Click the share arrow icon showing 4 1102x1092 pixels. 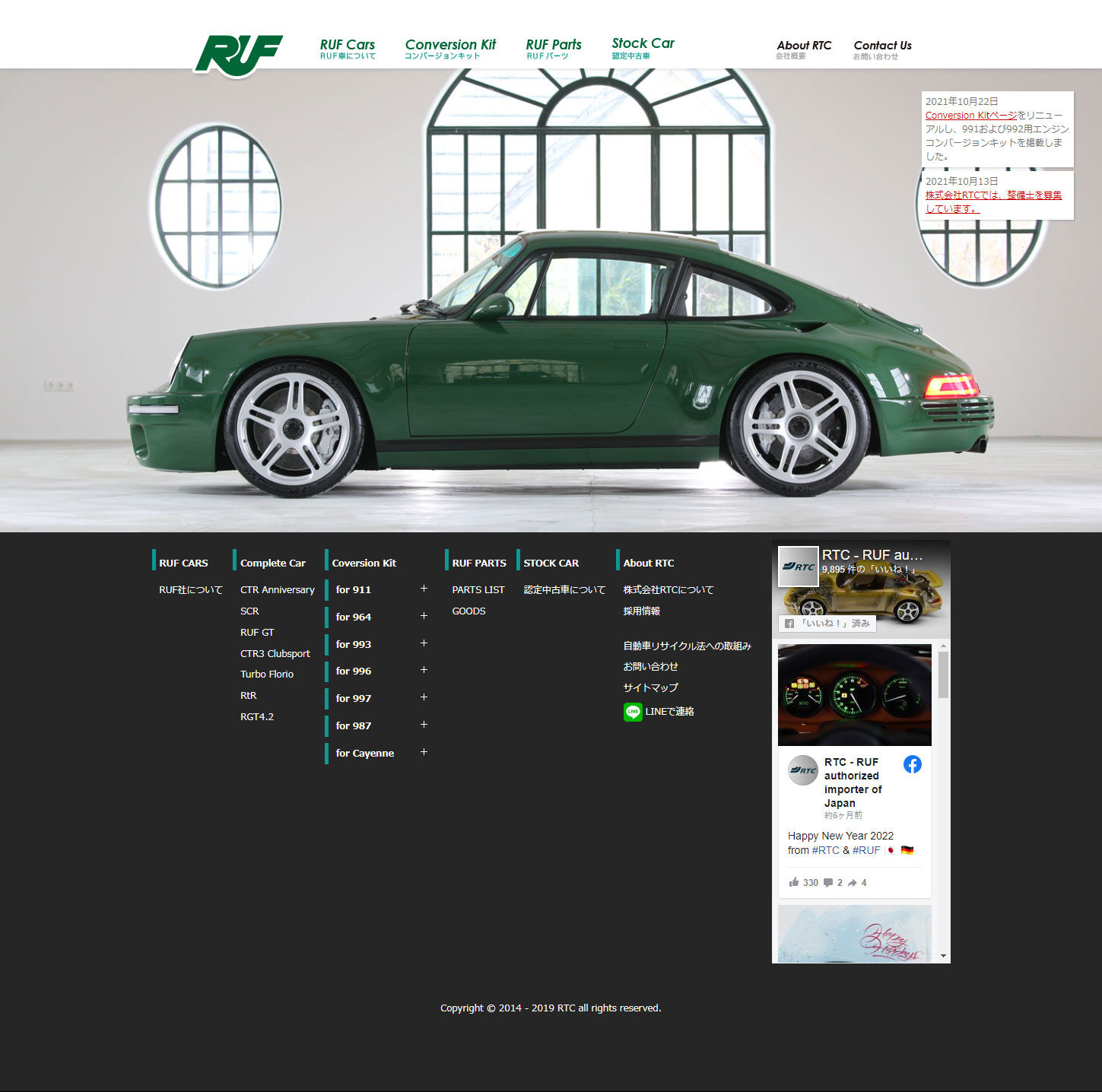tap(857, 882)
